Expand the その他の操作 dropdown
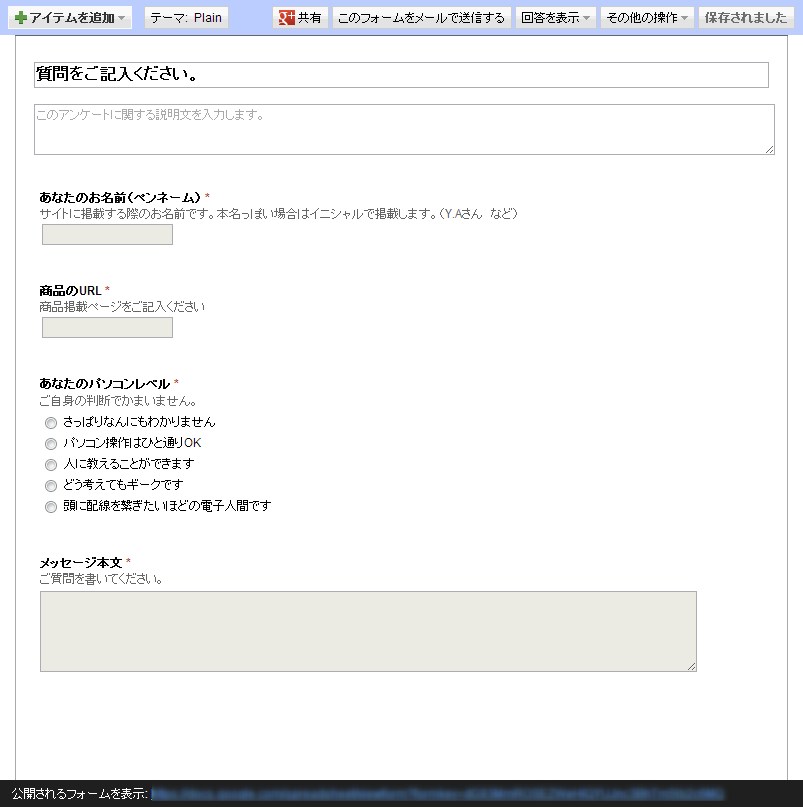The height and width of the screenshot is (807, 803). (647, 17)
